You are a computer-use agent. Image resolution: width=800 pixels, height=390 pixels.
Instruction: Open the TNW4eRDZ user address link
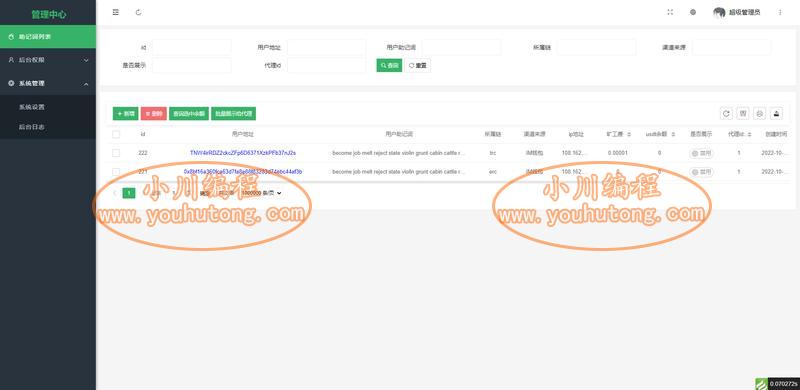point(243,153)
